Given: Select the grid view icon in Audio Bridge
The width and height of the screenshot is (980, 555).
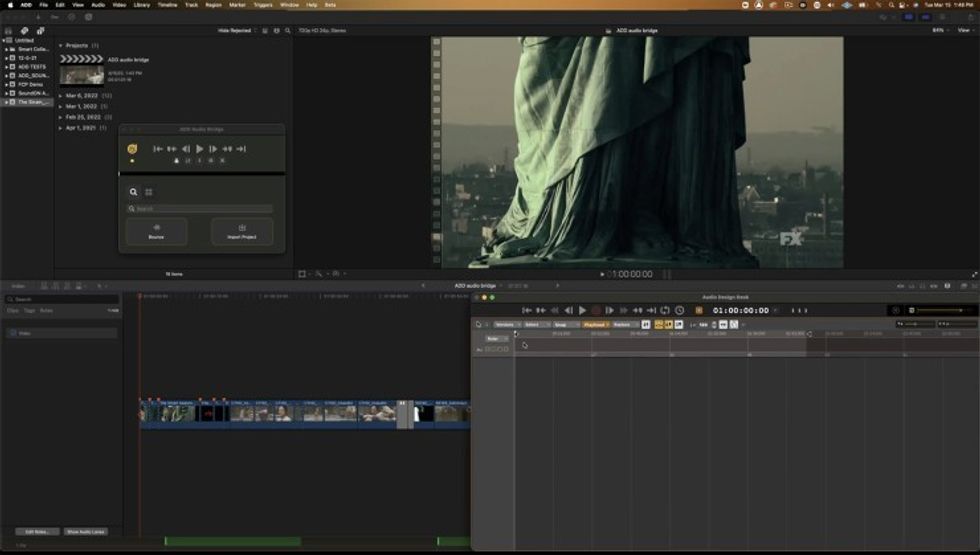Looking at the screenshot, I should 149,192.
